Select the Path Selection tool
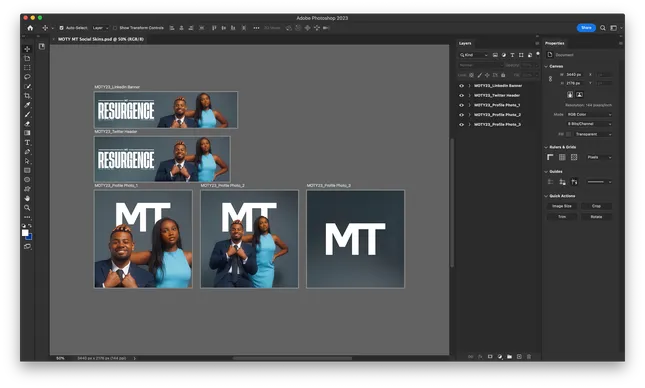Image resolution: width=645 pixels, height=388 pixels. click(27, 161)
